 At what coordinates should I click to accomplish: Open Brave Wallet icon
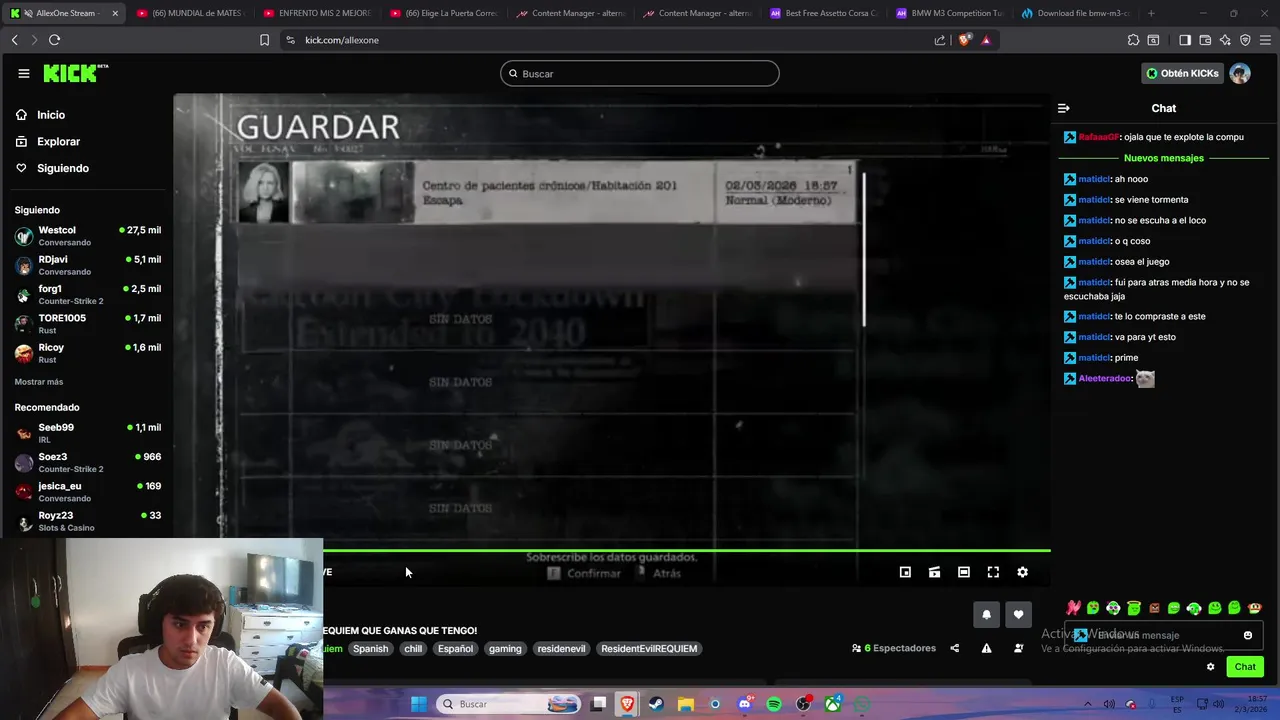click(x=1205, y=40)
